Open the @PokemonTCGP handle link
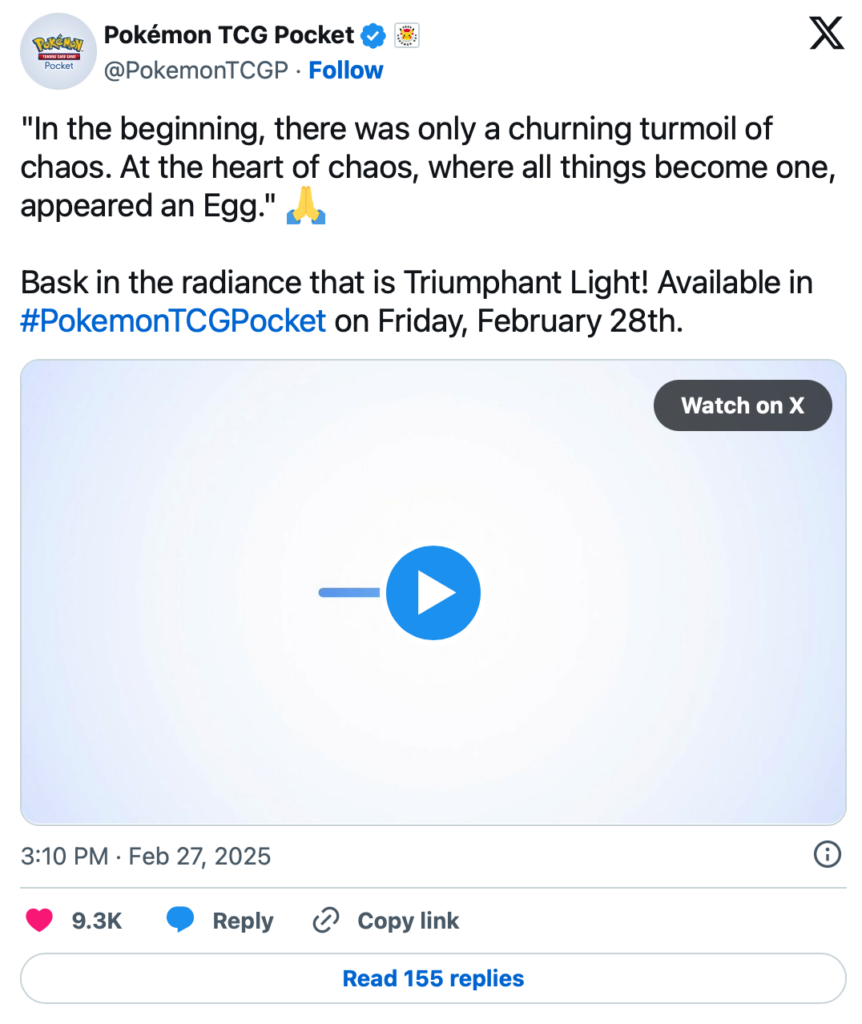Viewport: 862px width, 1024px height. coord(196,70)
